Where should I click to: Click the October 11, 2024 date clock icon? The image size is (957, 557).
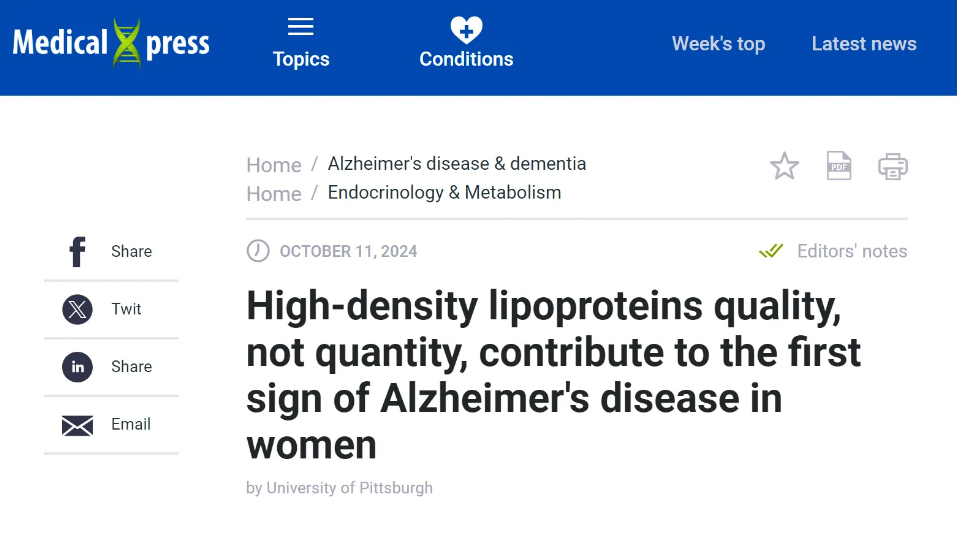pyautogui.click(x=258, y=251)
